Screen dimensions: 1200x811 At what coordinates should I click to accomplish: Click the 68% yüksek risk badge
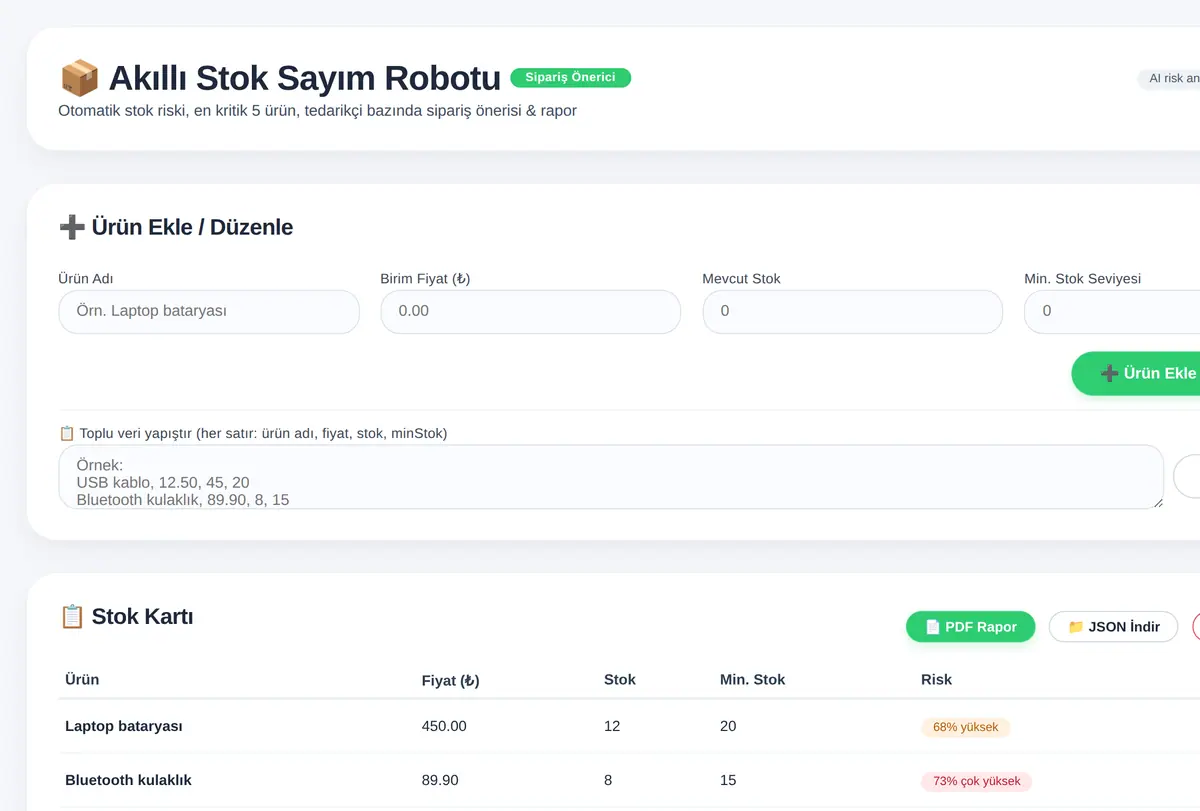coord(965,727)
